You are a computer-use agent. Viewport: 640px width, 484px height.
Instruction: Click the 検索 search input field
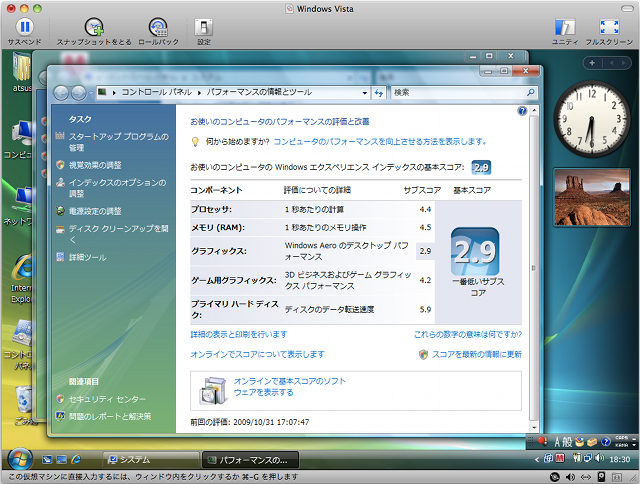(452, 92)
